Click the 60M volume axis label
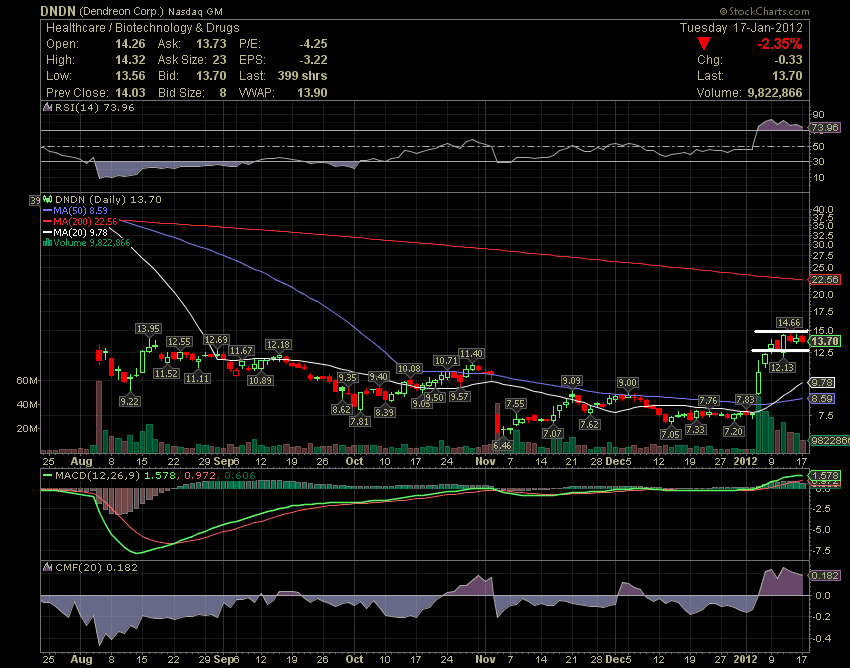The width and height of the screenshot is (850, 668). click(27, 381)
